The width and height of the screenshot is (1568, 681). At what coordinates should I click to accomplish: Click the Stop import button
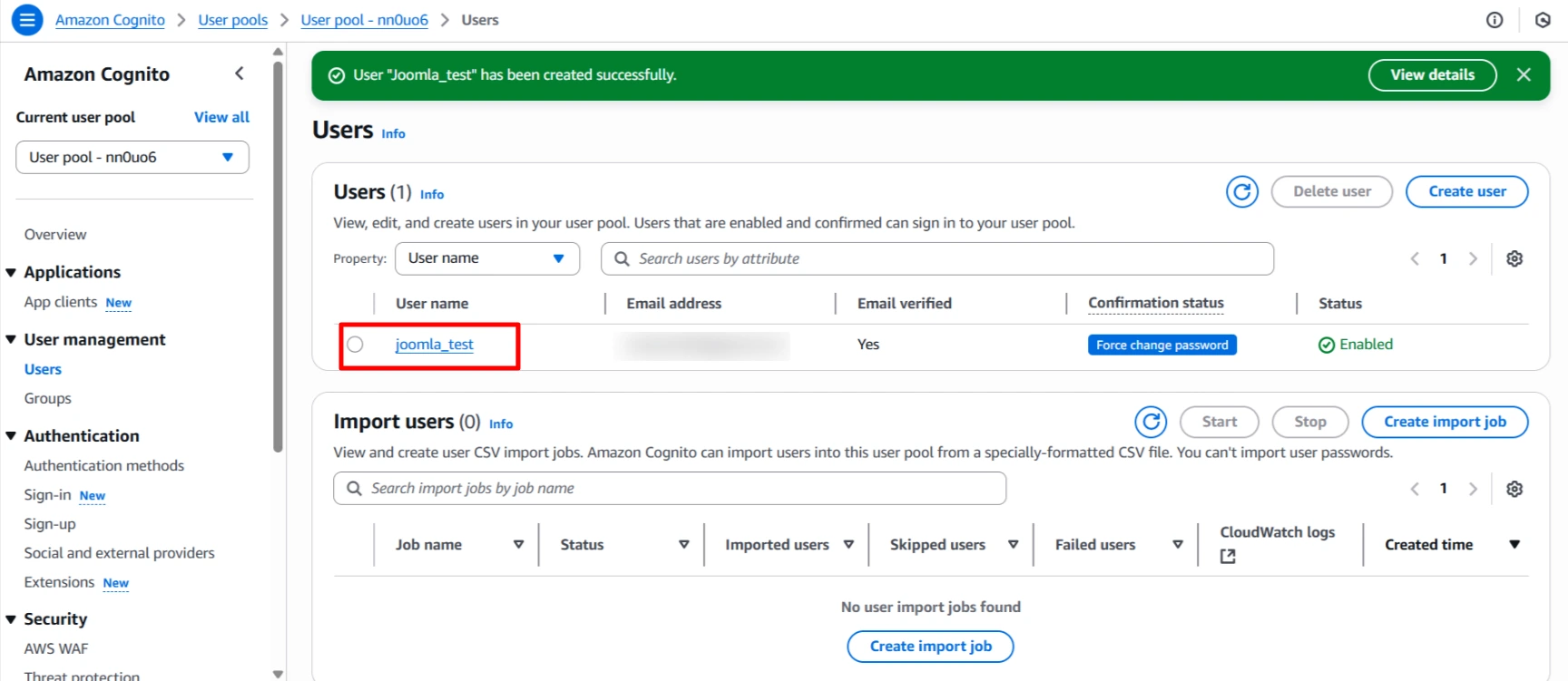pyautogui.click(x=1309, y=422)
